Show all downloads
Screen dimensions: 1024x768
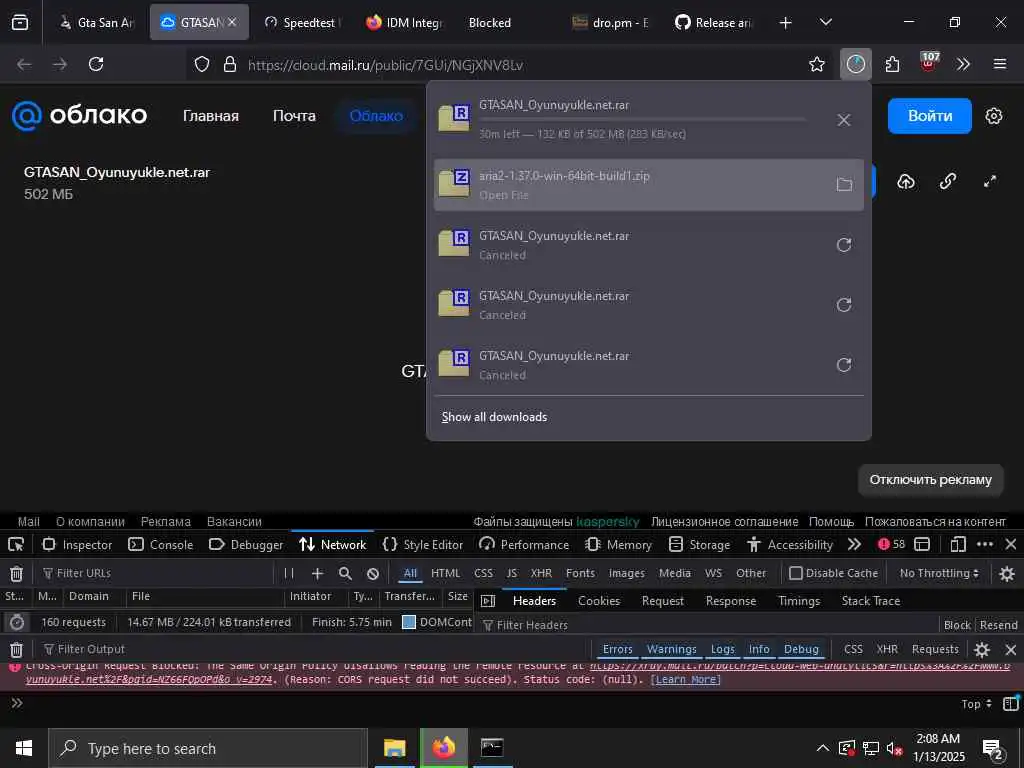point(494,417)
